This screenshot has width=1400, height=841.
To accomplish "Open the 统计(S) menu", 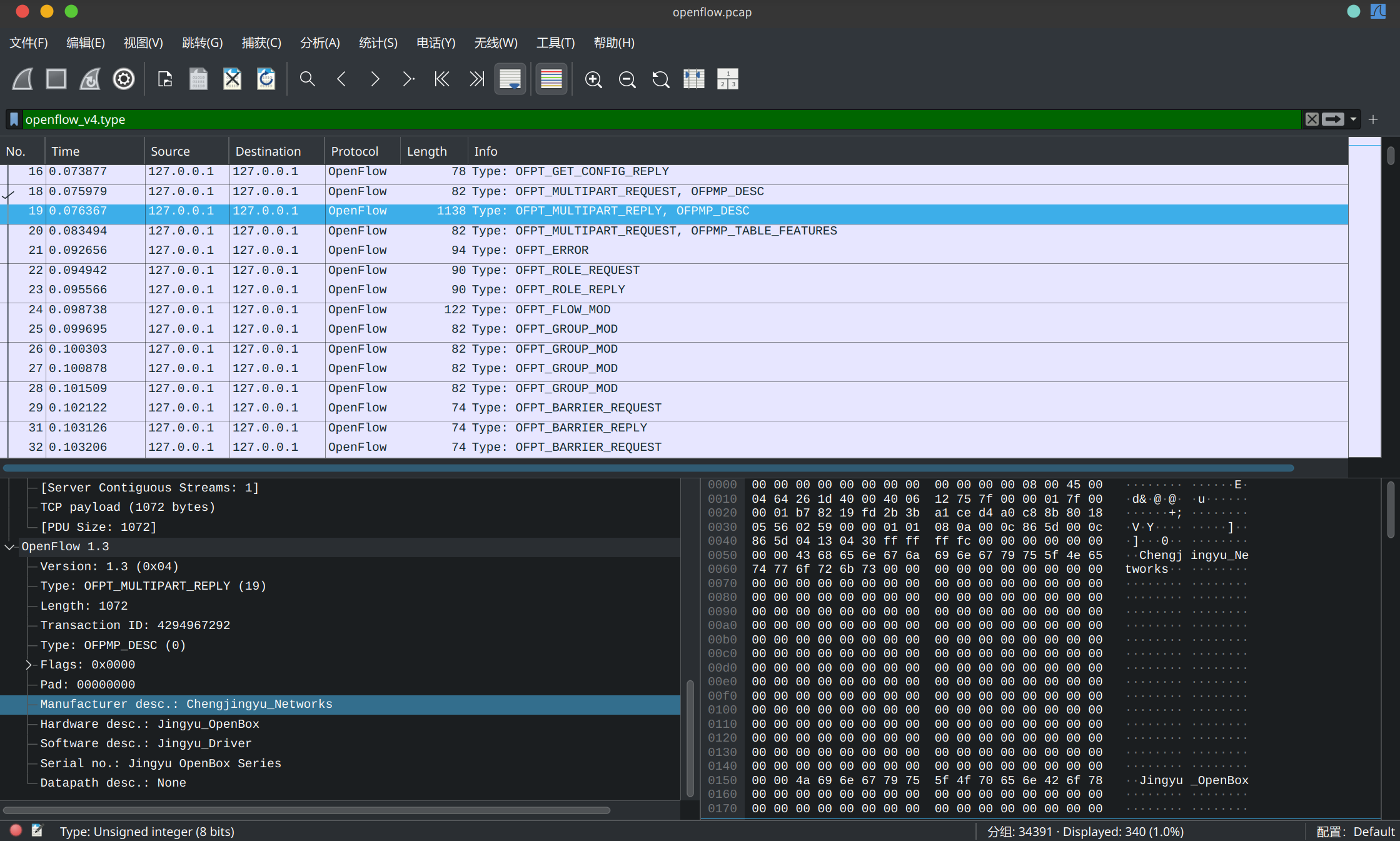I will (378, 43).
